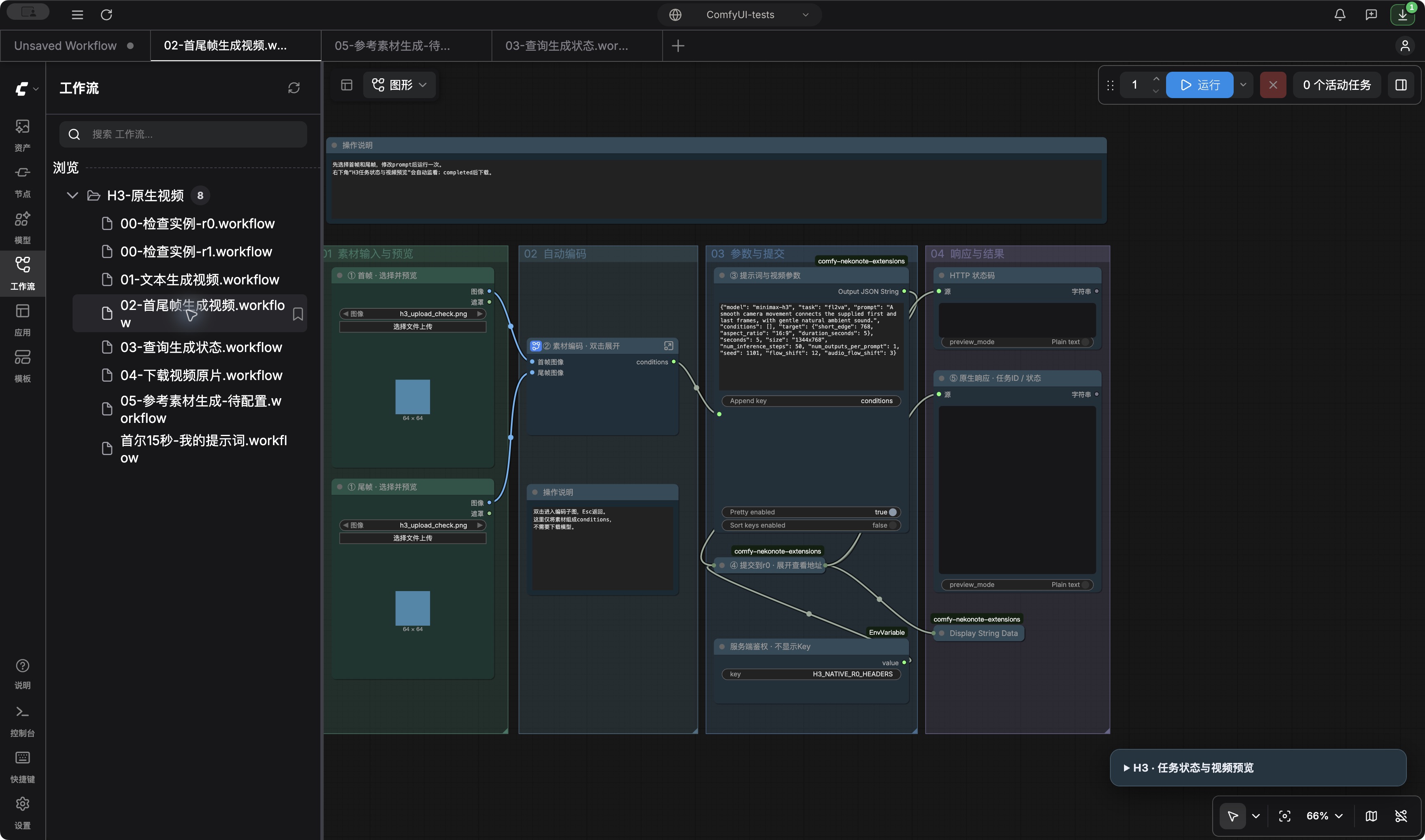Open the run options dropdown arrow
This screenshot has width=1425, height=840.
[1243, 85]
